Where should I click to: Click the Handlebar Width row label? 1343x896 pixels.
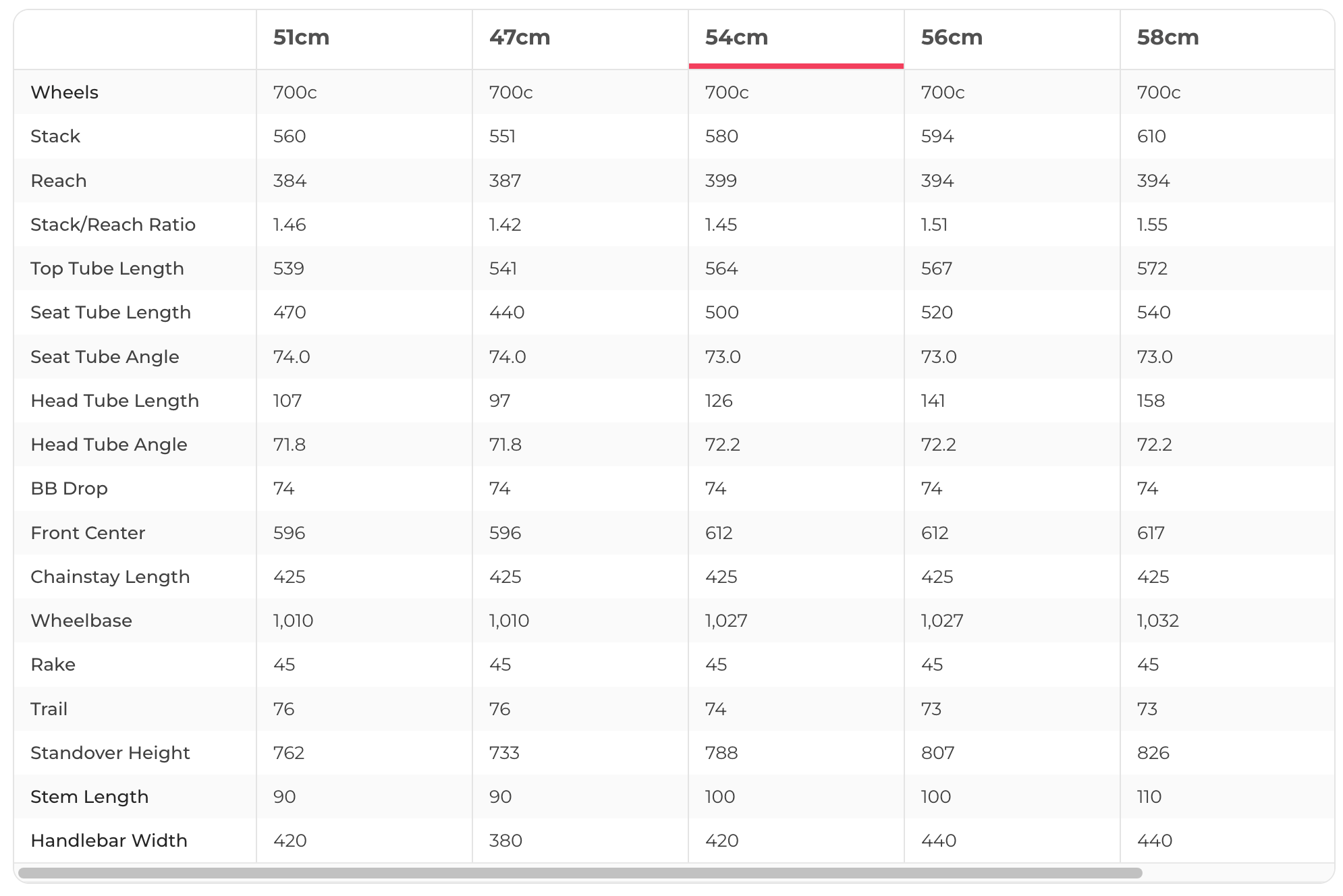click(109, 841)
